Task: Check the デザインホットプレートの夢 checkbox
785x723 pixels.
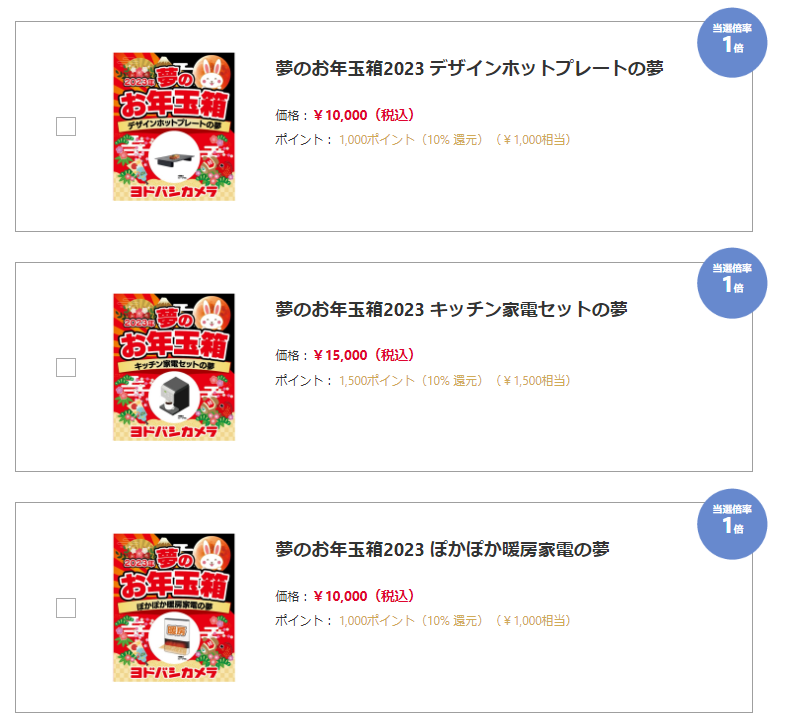Action: click(x=66, y=126)
